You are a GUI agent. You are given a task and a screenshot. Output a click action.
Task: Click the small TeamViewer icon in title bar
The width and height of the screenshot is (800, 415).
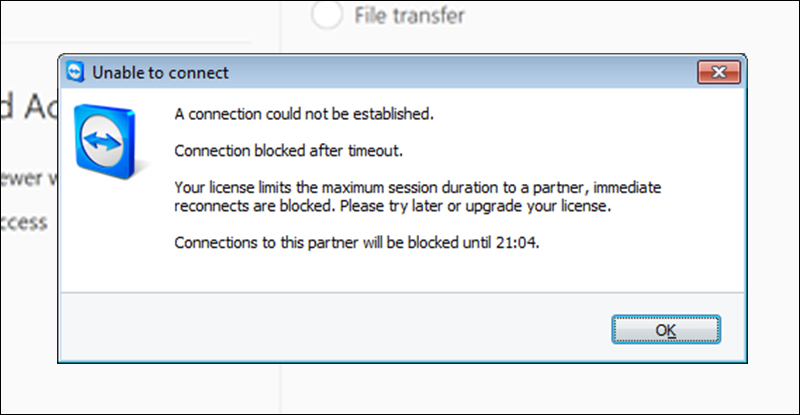(x=74, y=73)
